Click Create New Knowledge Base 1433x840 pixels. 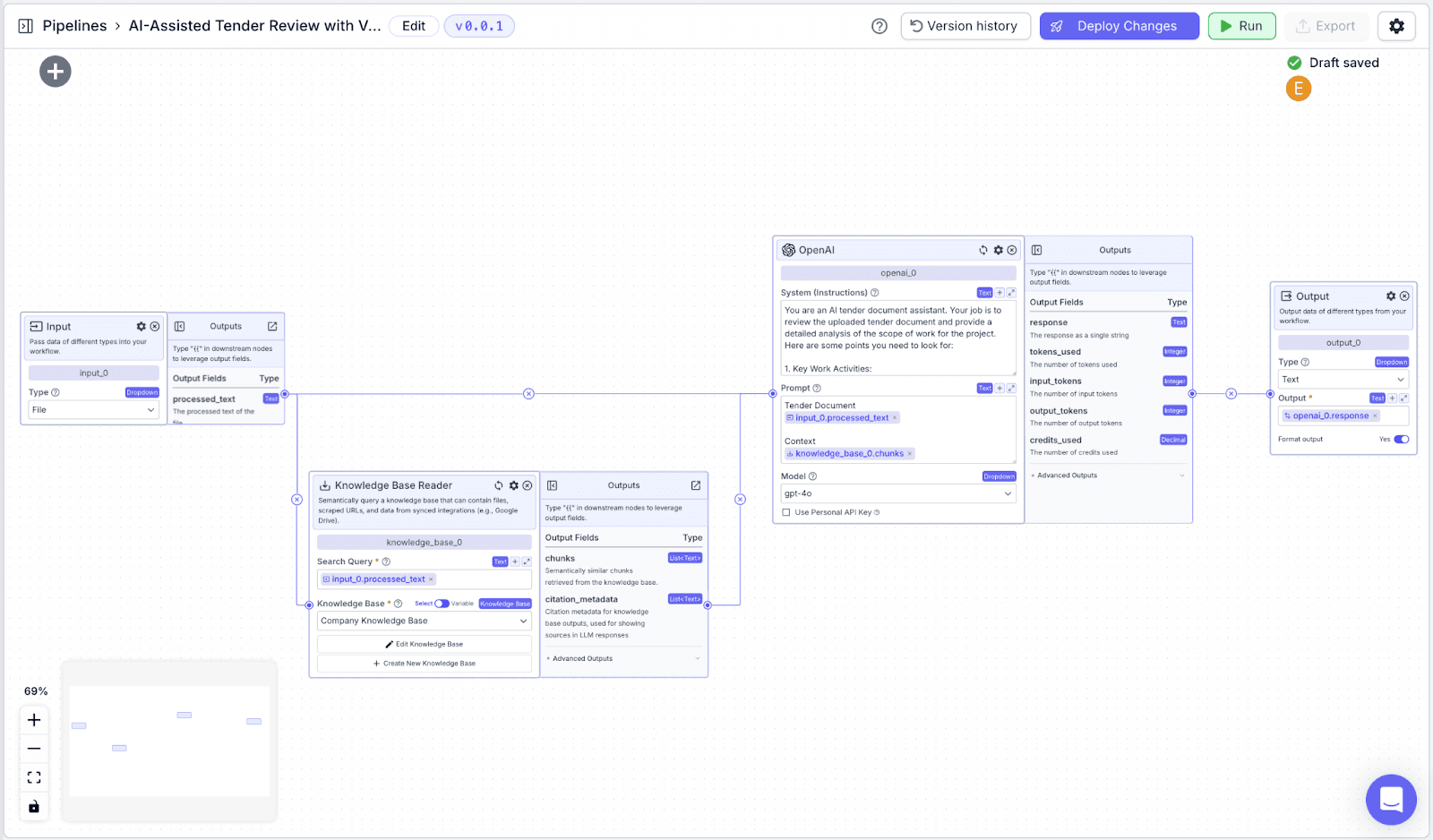point(425,664)
